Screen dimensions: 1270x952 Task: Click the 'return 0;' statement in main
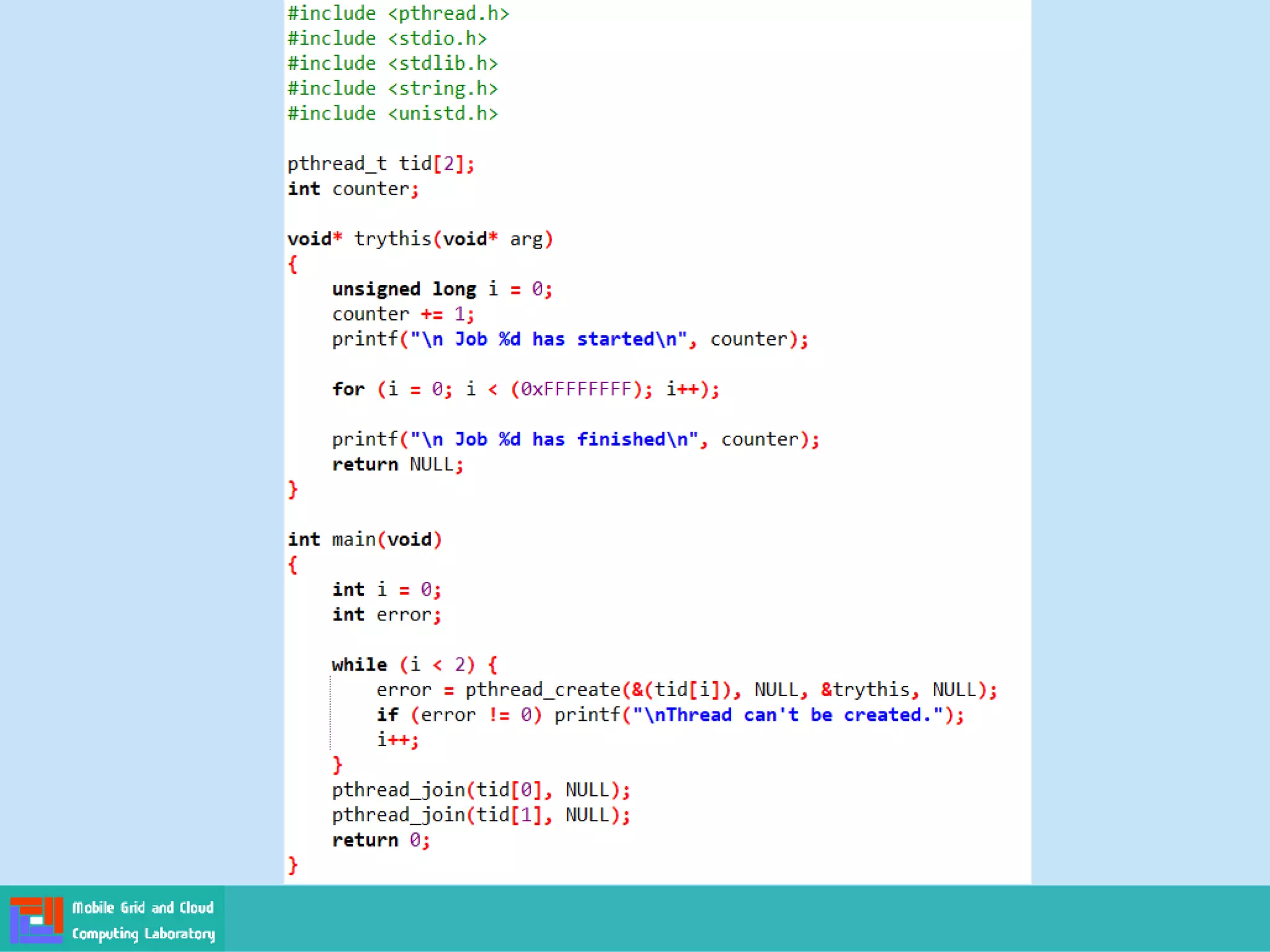380,840
